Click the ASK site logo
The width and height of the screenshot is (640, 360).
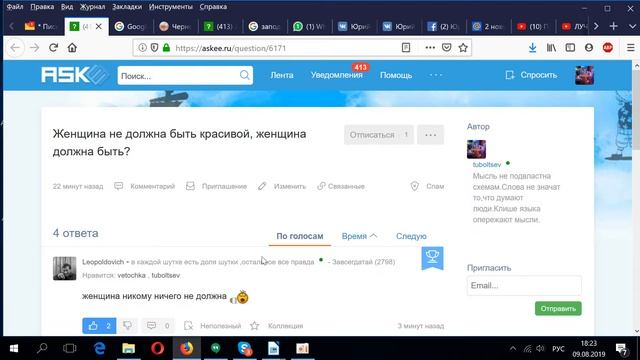click(x=74, y=75)
